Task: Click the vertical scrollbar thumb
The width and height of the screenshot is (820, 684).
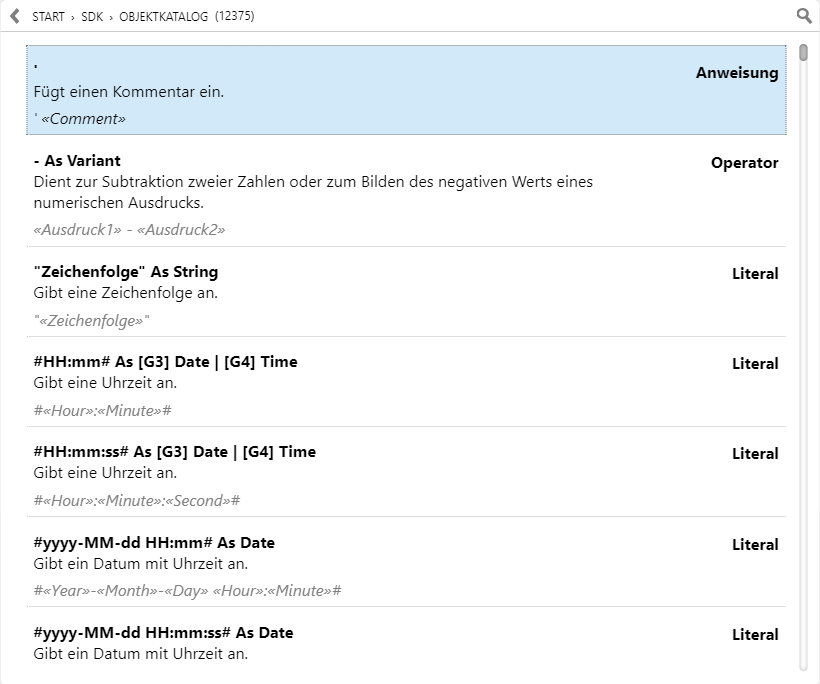Action: pyautogui.click(x=804, y=53)
